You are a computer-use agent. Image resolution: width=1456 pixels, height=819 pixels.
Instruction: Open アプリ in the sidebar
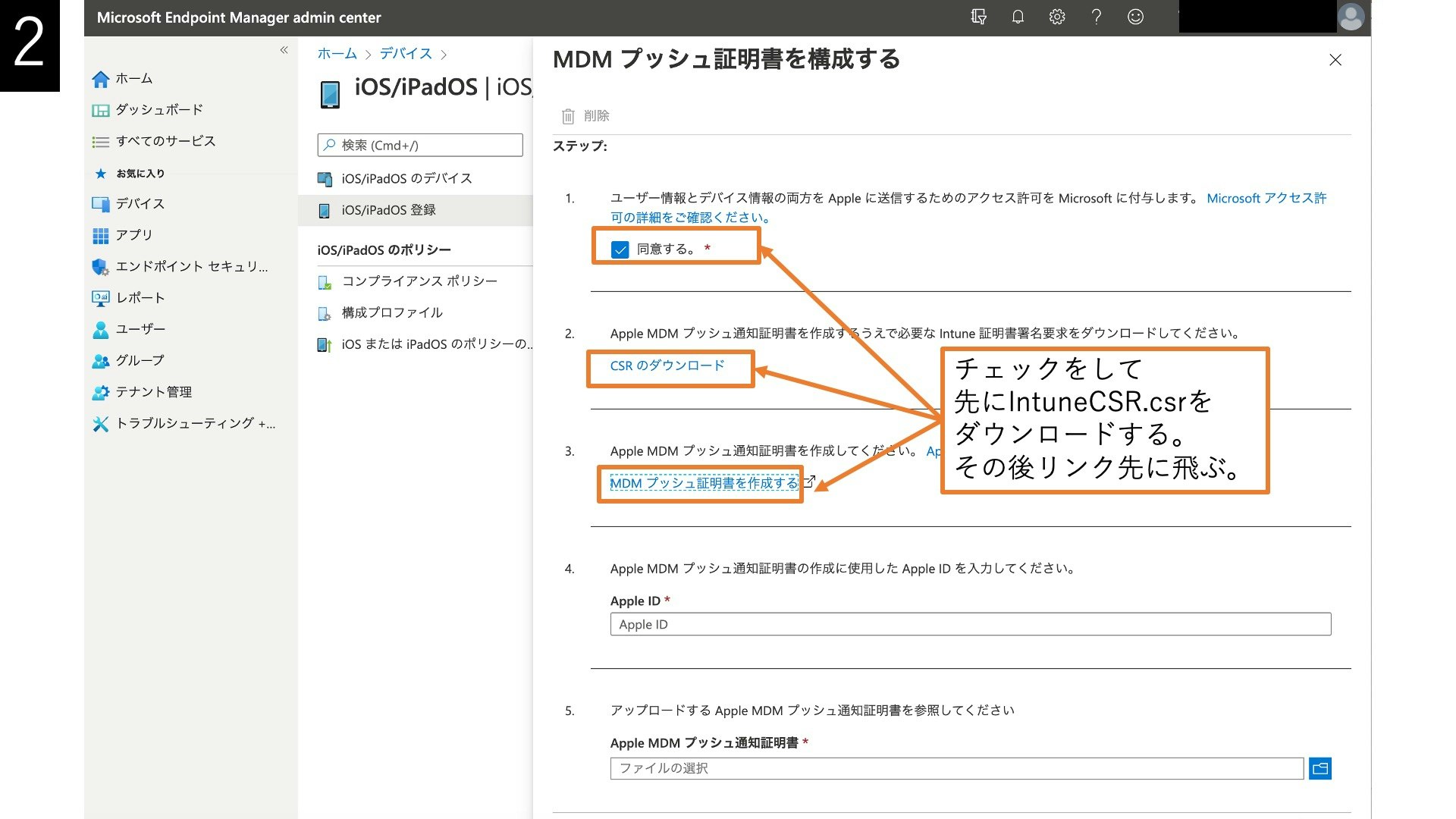pyautogui.click(x=122, y=236)
